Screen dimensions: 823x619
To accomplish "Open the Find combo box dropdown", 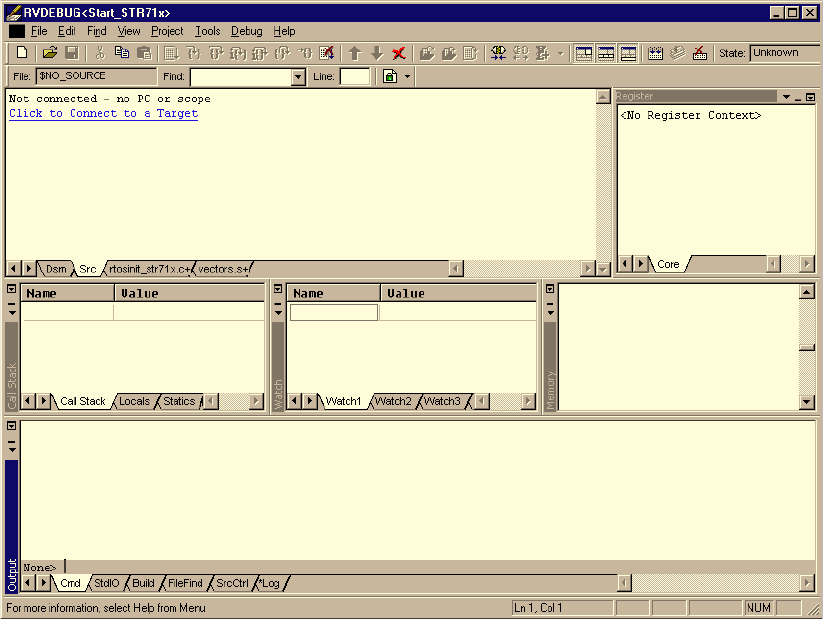I will tap(298, 77).
